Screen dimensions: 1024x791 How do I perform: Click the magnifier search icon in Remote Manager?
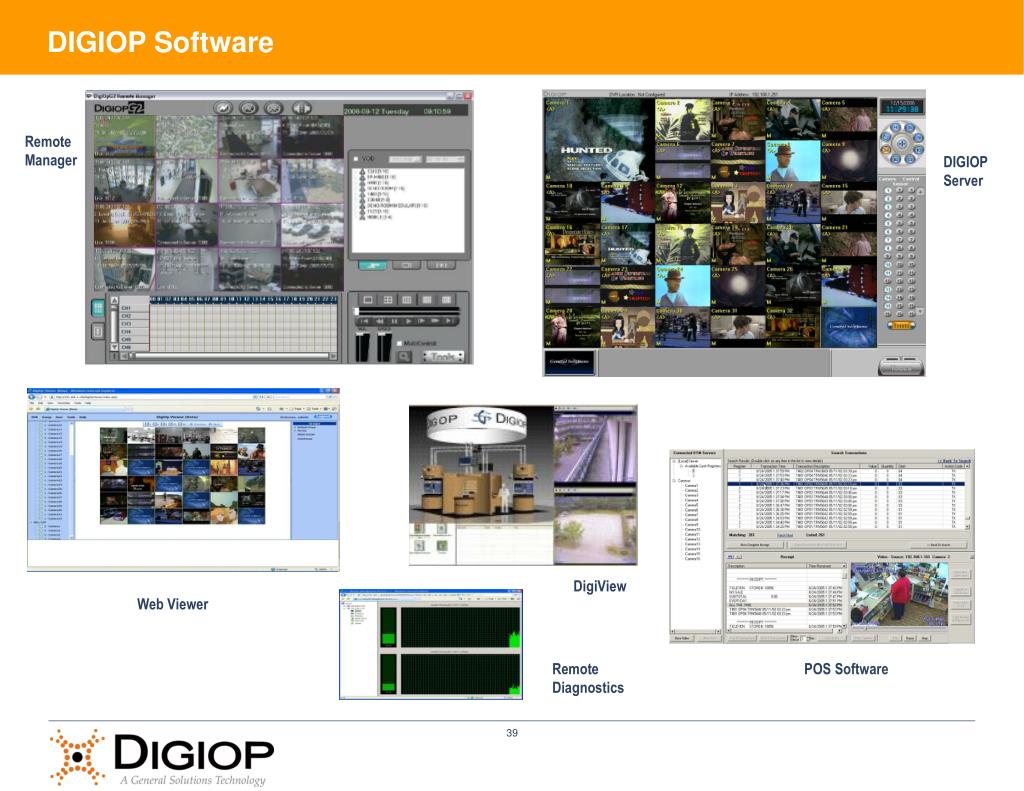click(404, 357)
